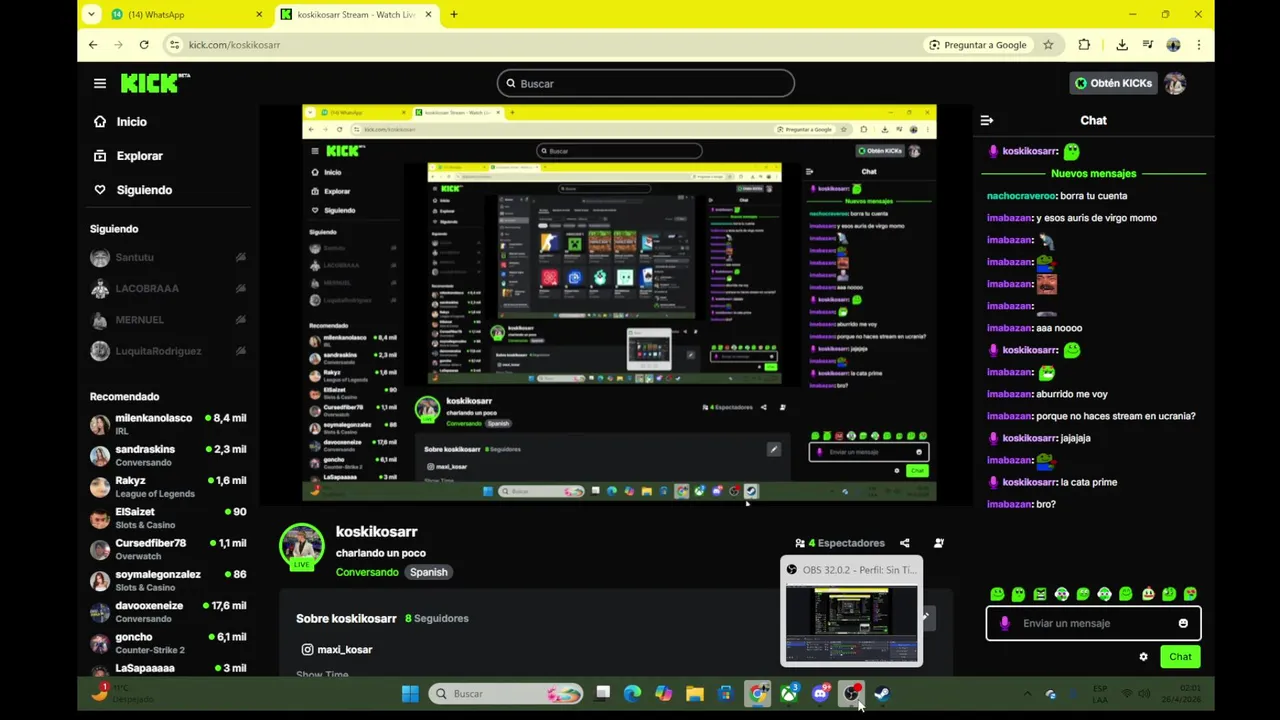Open Chrome three-dot menu
This screenshot has height=720, width=1280.
point(1198,45)
